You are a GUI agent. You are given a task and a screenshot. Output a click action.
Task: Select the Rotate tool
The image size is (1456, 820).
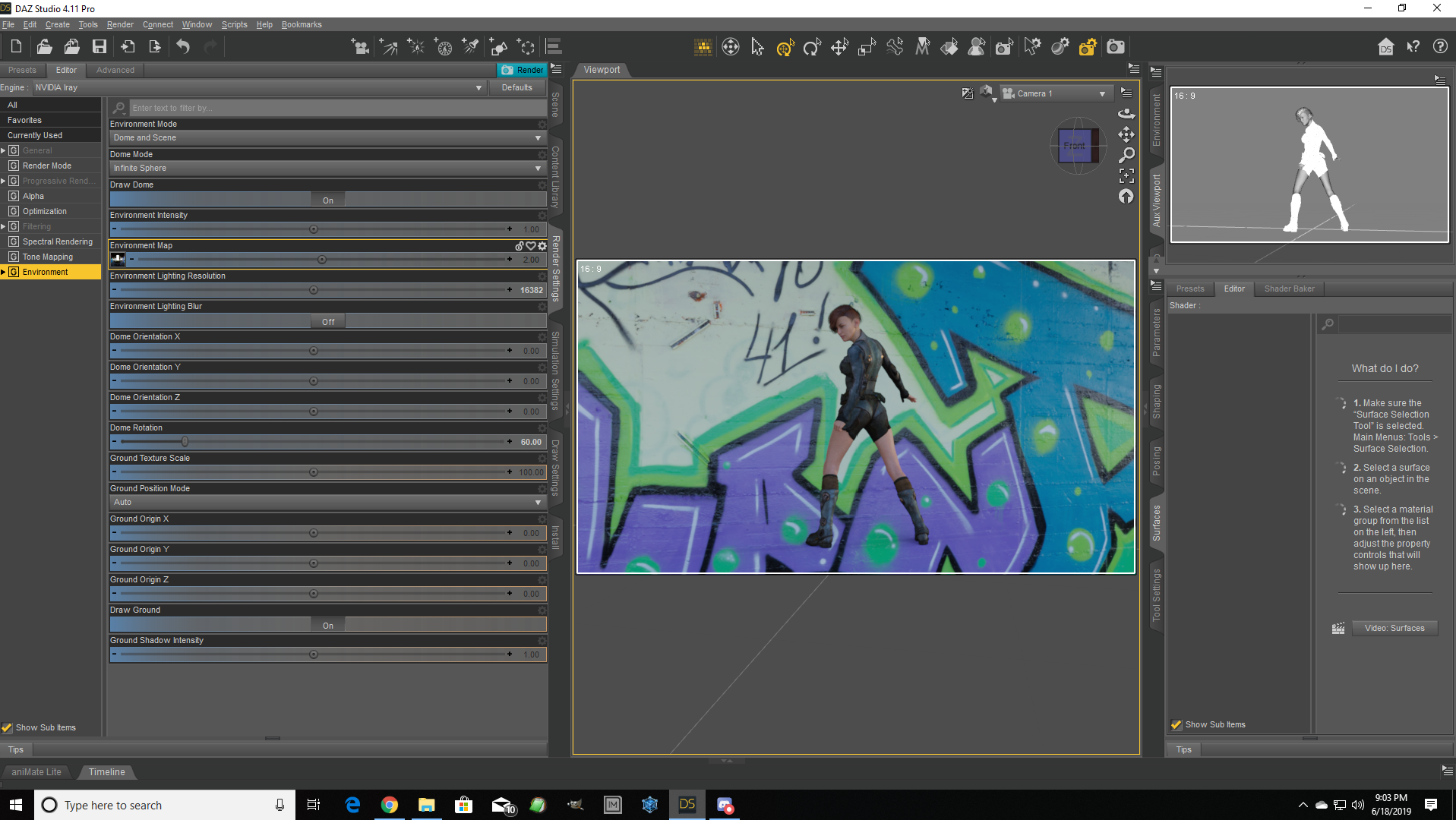pos(812,47)
